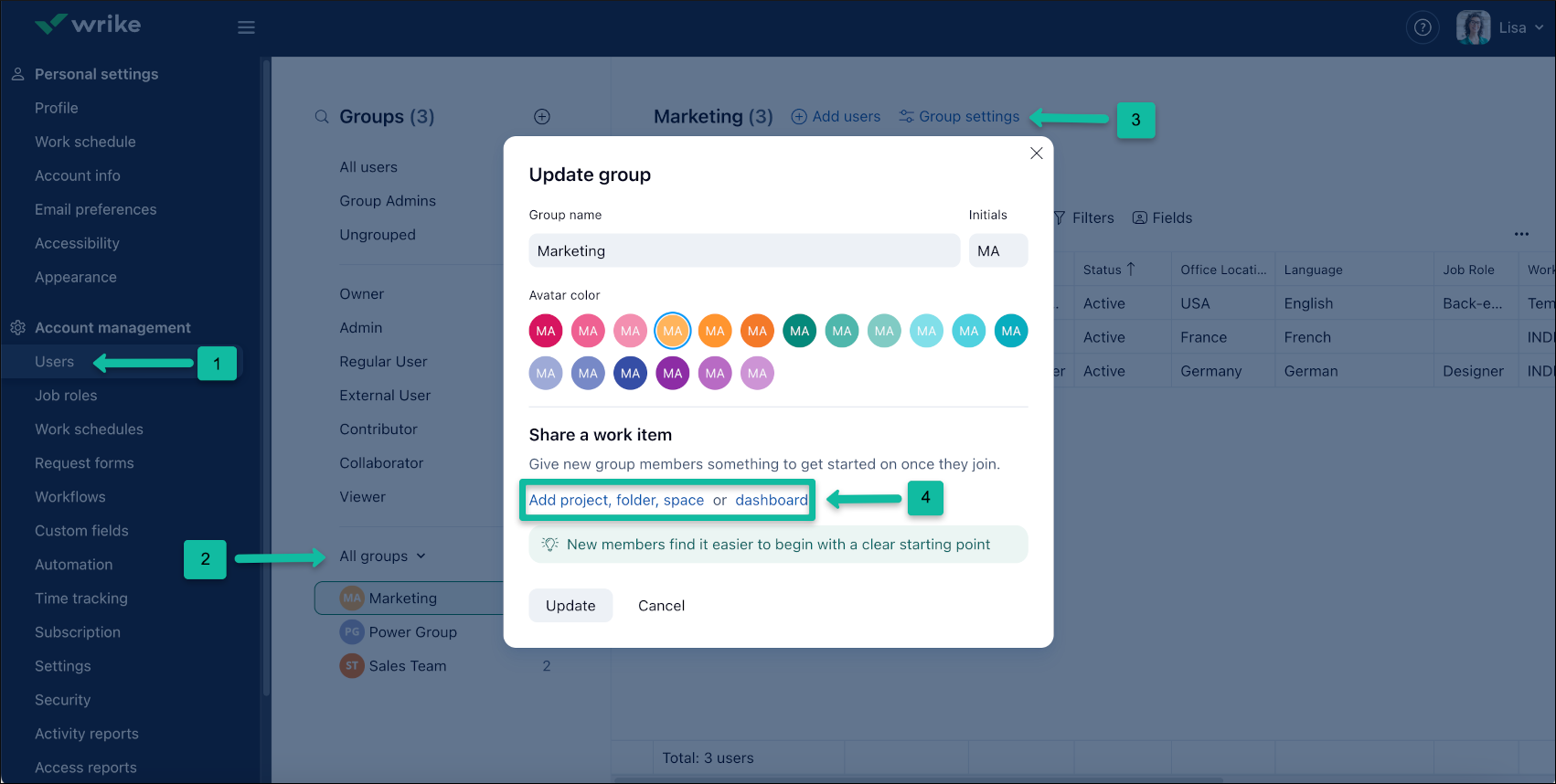The image size is (1556, 784).
Task: Filter by Owner role
Action: [362, 294]
